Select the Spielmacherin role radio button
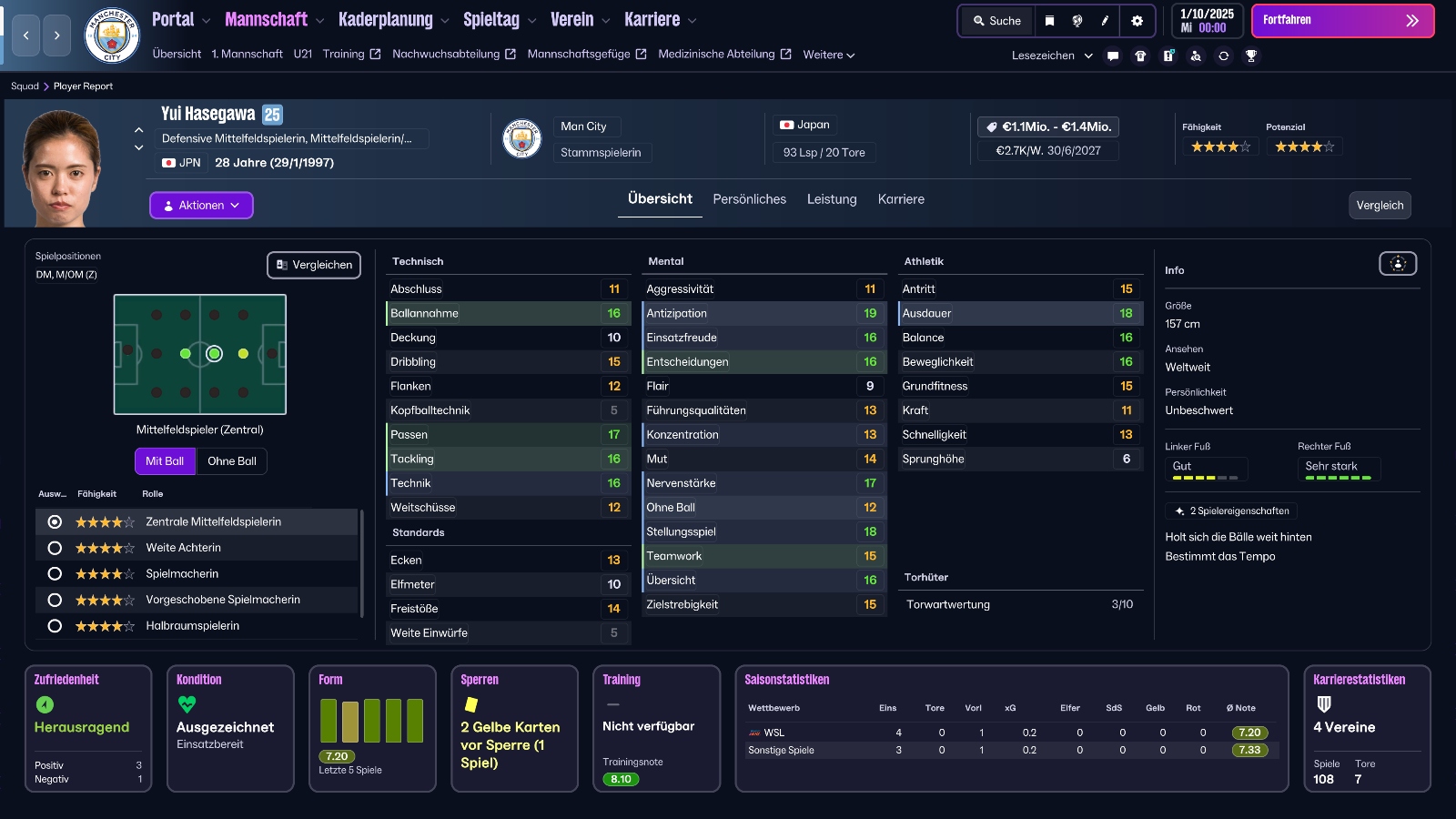This screenshot has width=1456, height=819. tap(55, 574)
